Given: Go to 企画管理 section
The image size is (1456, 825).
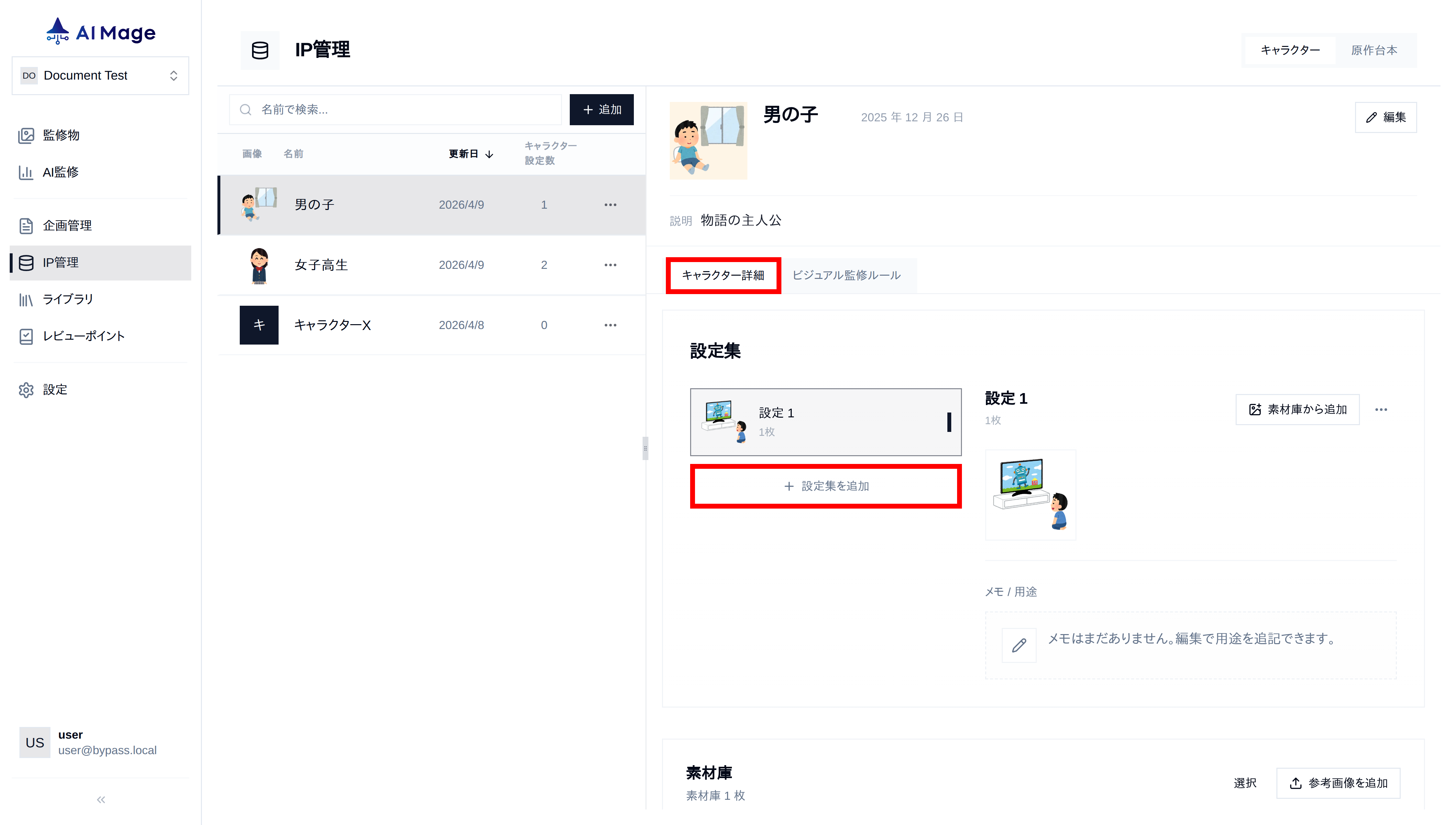Looking at the screenshot, I should pyautogui.click(x=67, y=225).
